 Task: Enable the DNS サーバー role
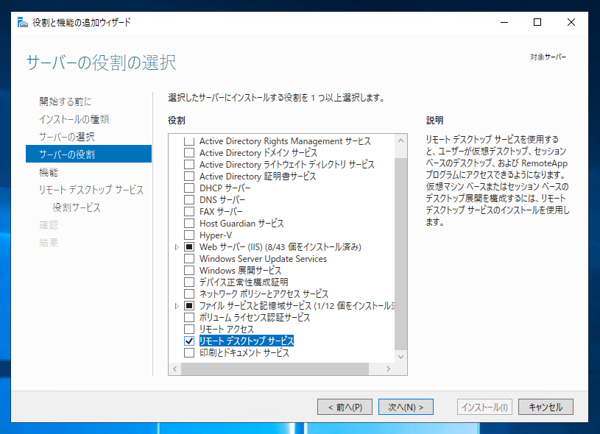click(x=189, y=200)
